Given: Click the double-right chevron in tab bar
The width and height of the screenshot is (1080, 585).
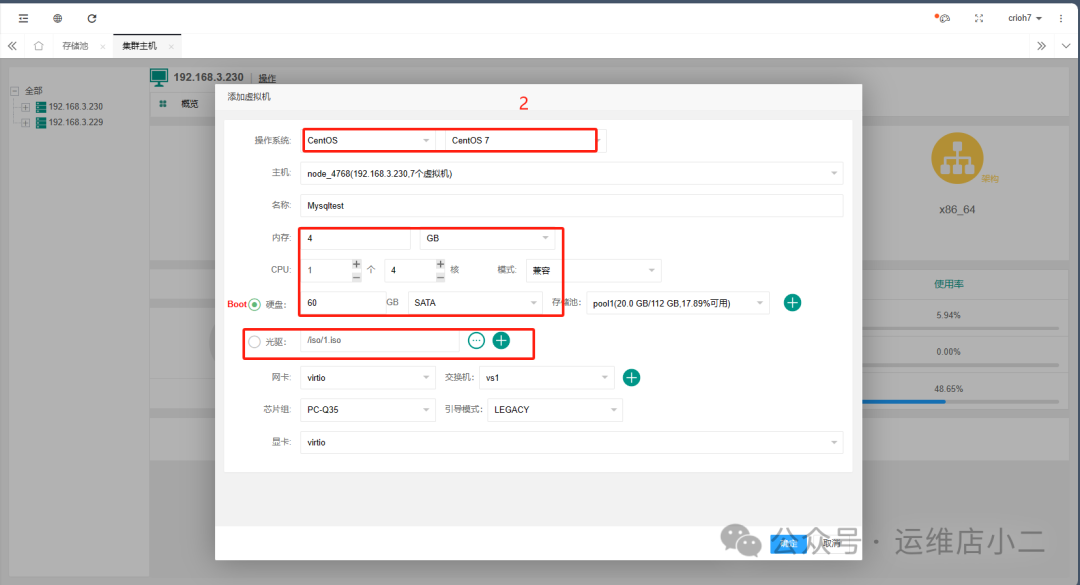Looking at the screenshot, I should click(1041, 46).
